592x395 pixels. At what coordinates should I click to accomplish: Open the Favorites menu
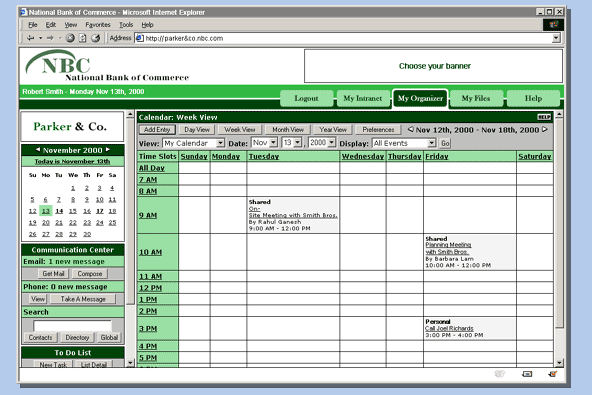(98, 25)
